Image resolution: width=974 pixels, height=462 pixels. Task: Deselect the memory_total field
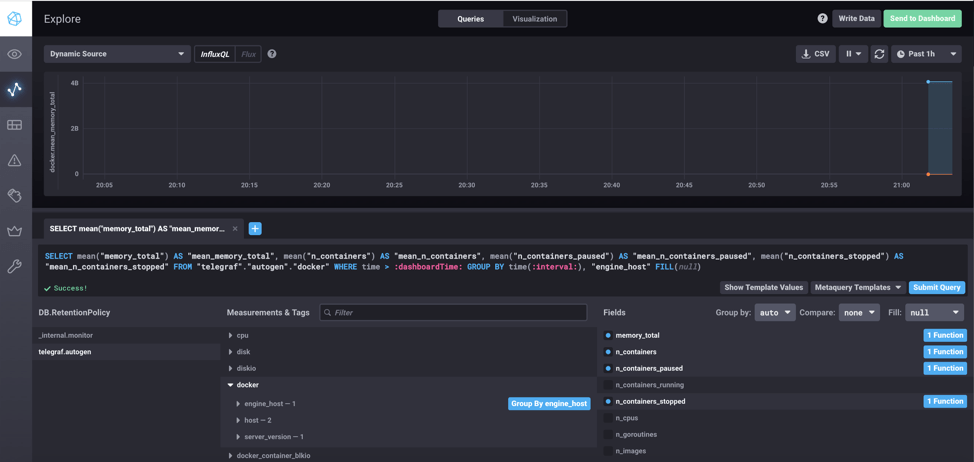click(637, 336)
